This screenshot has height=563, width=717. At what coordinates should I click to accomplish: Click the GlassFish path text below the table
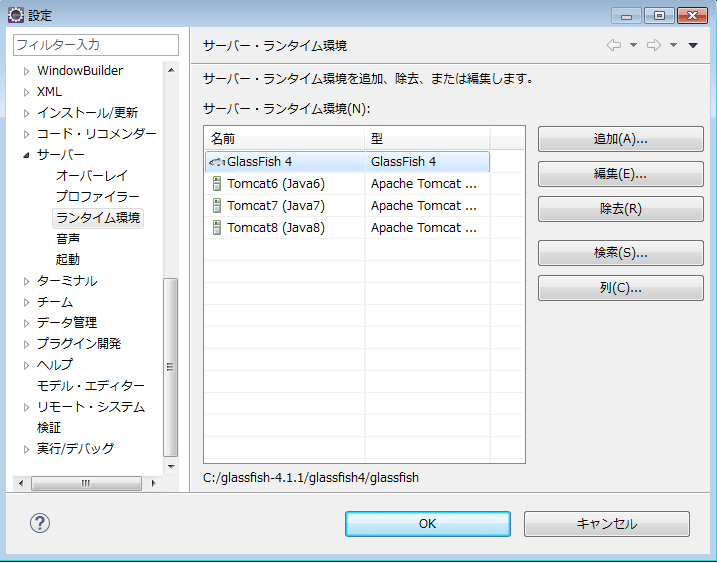pyautogui.click(x=311, y=478)
